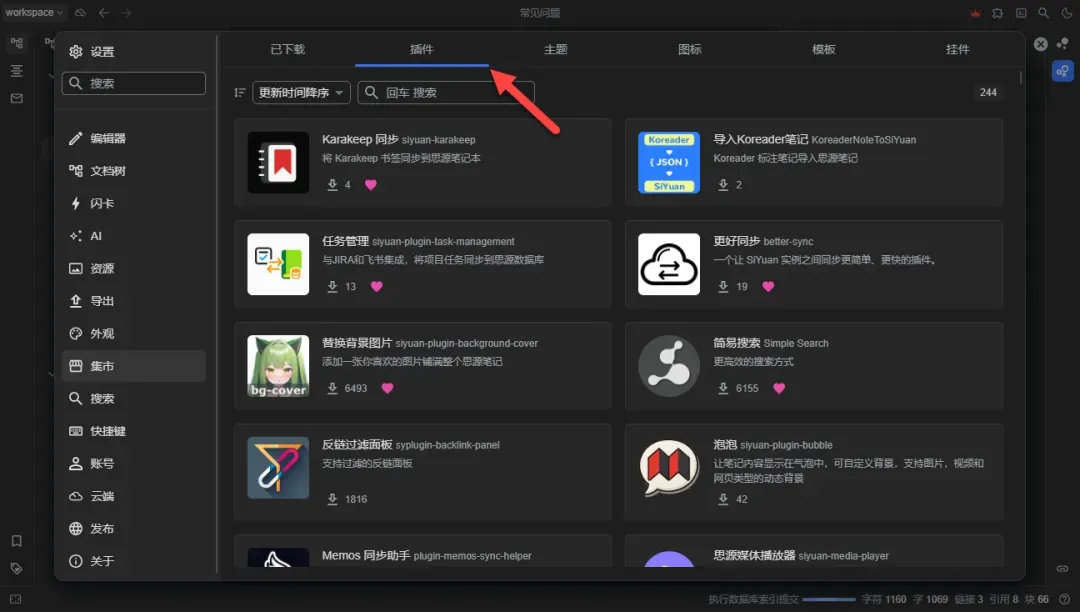The height and width of the screenshot is (612, 1080).
Task: Click the help question-mark icon in status bar
Action: click(x=1065, y=600)
